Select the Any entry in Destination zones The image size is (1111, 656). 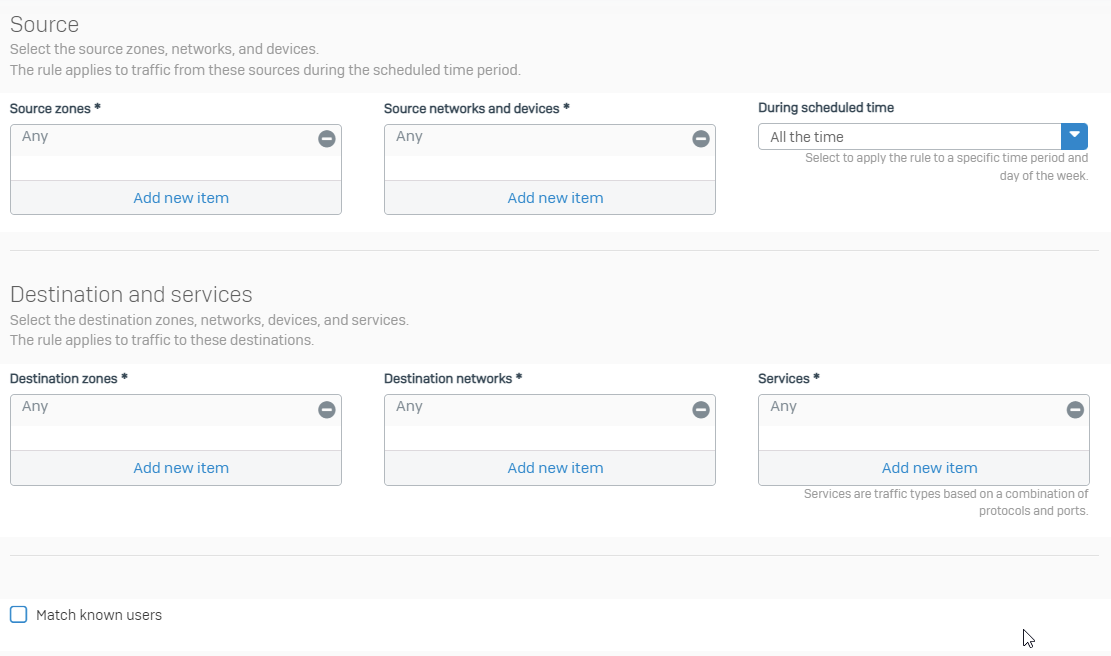coord(36,407)
